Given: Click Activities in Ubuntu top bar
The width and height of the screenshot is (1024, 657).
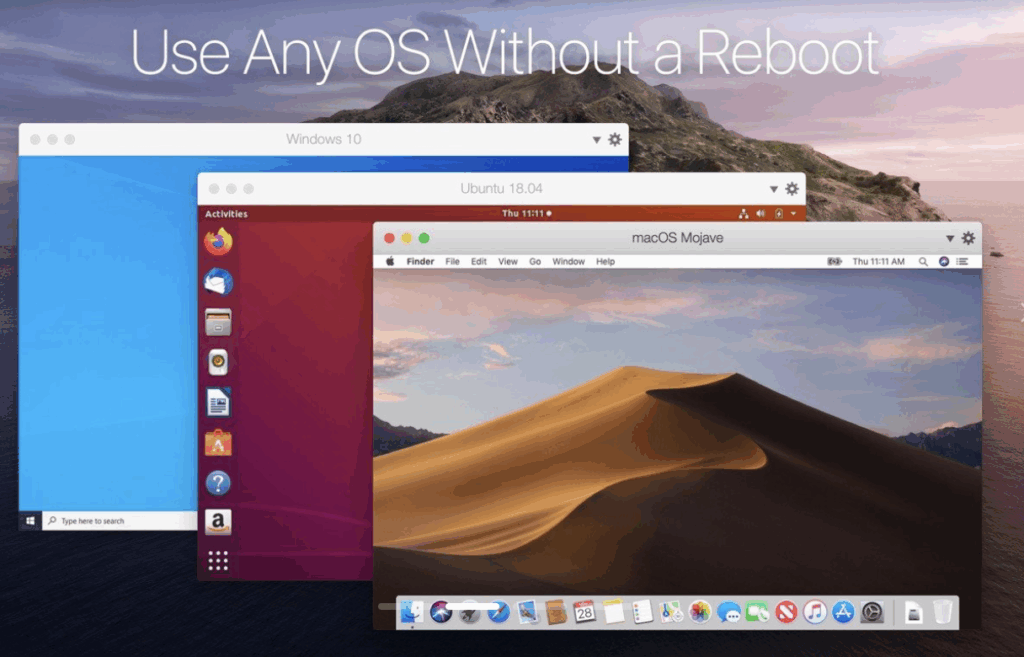Looking at the screenshot, I should pyautogui.click(x=226, y=214).
